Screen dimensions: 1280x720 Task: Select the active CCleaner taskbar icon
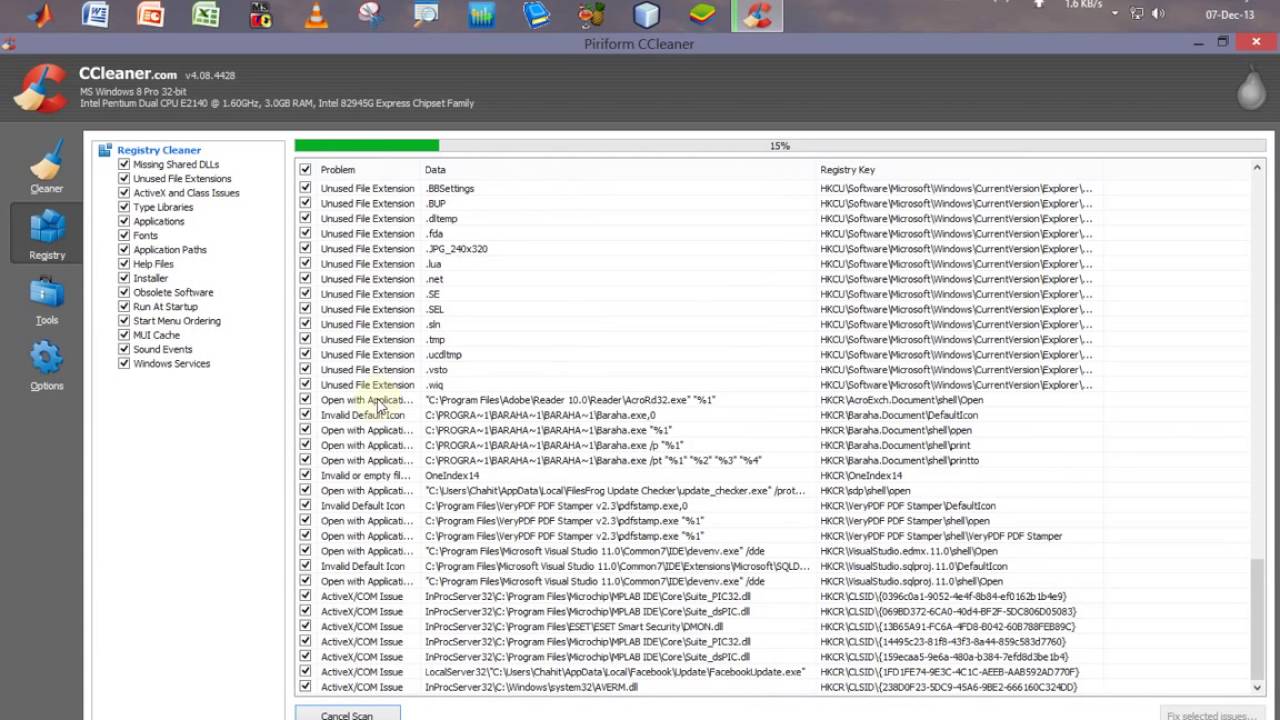pos(757,15)
